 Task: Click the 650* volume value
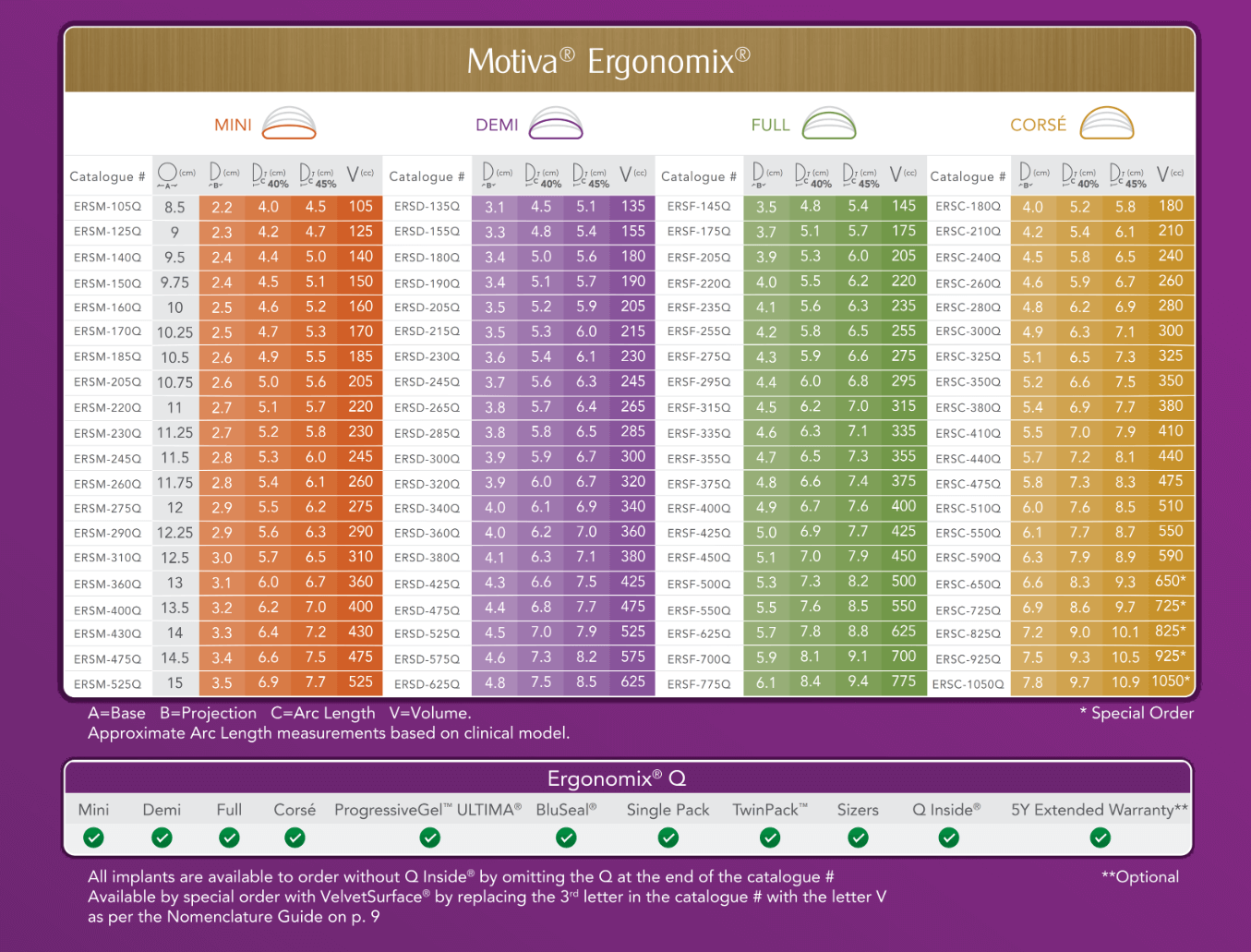[1171, 581]
